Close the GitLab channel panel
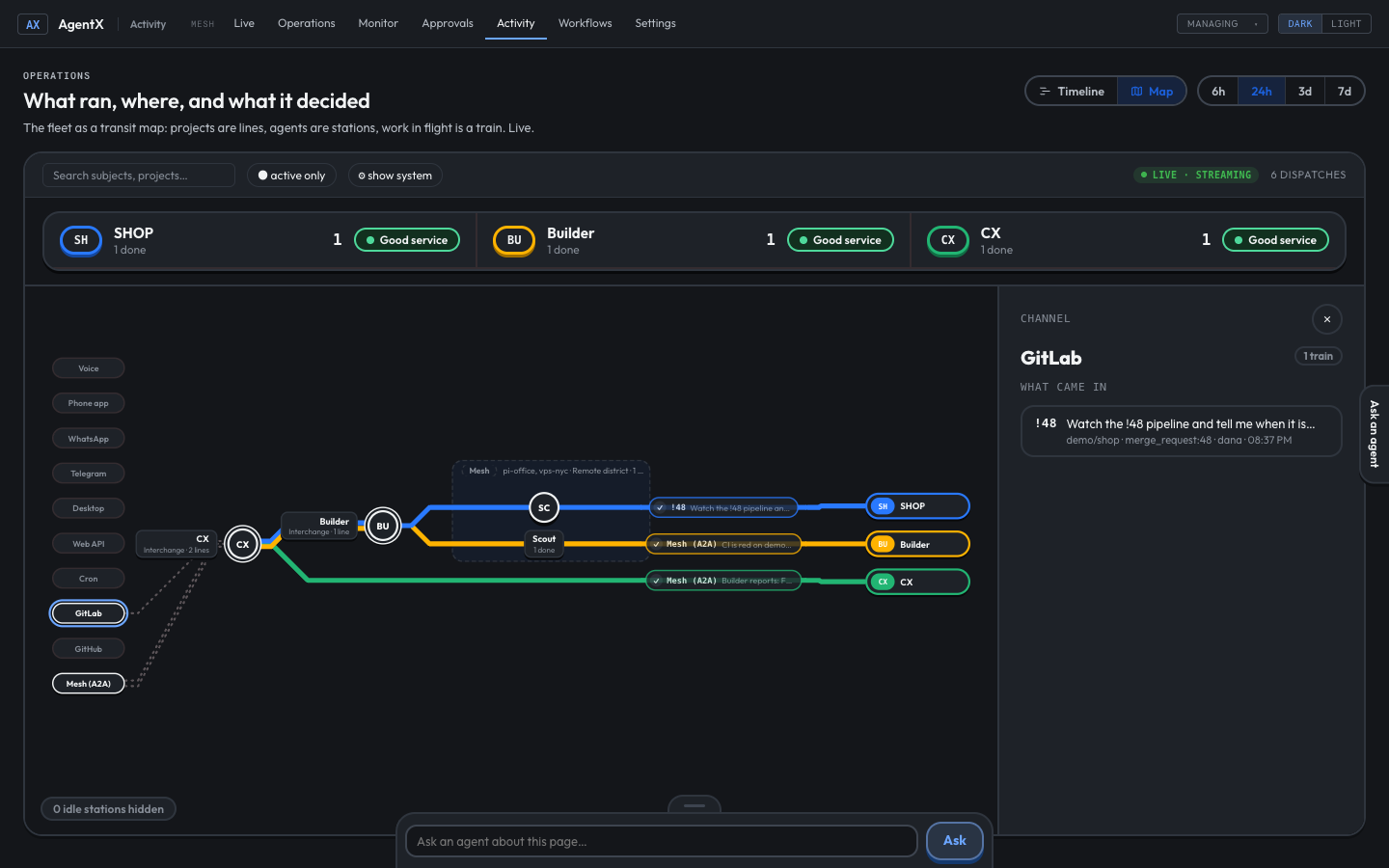 tap(1327, 319)
